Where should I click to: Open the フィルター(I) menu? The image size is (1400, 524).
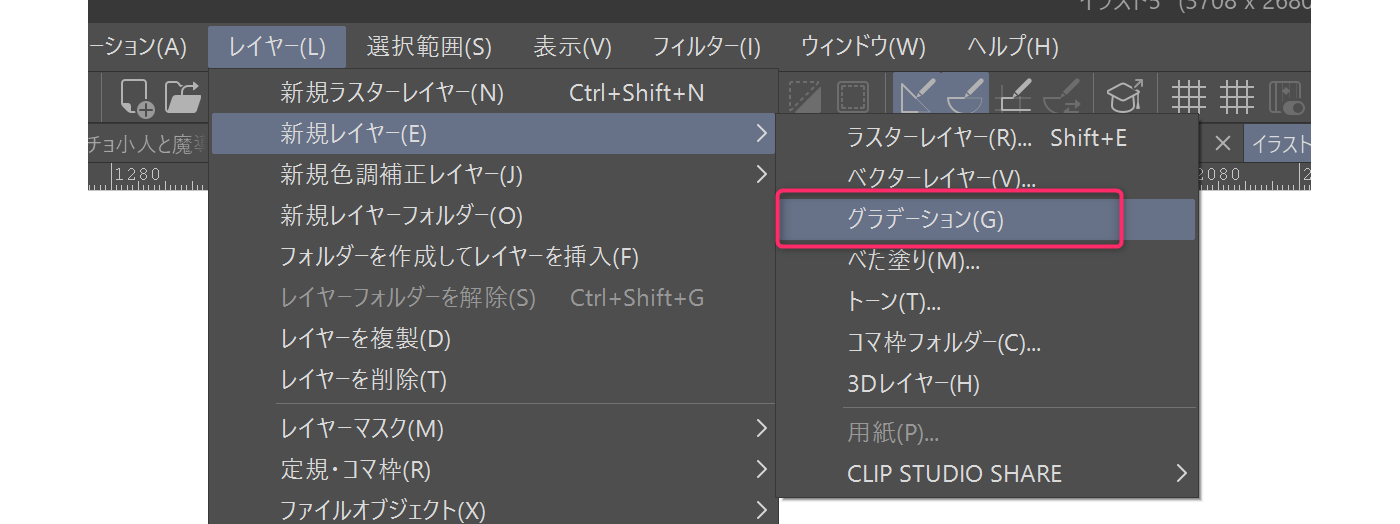[706, 47]
